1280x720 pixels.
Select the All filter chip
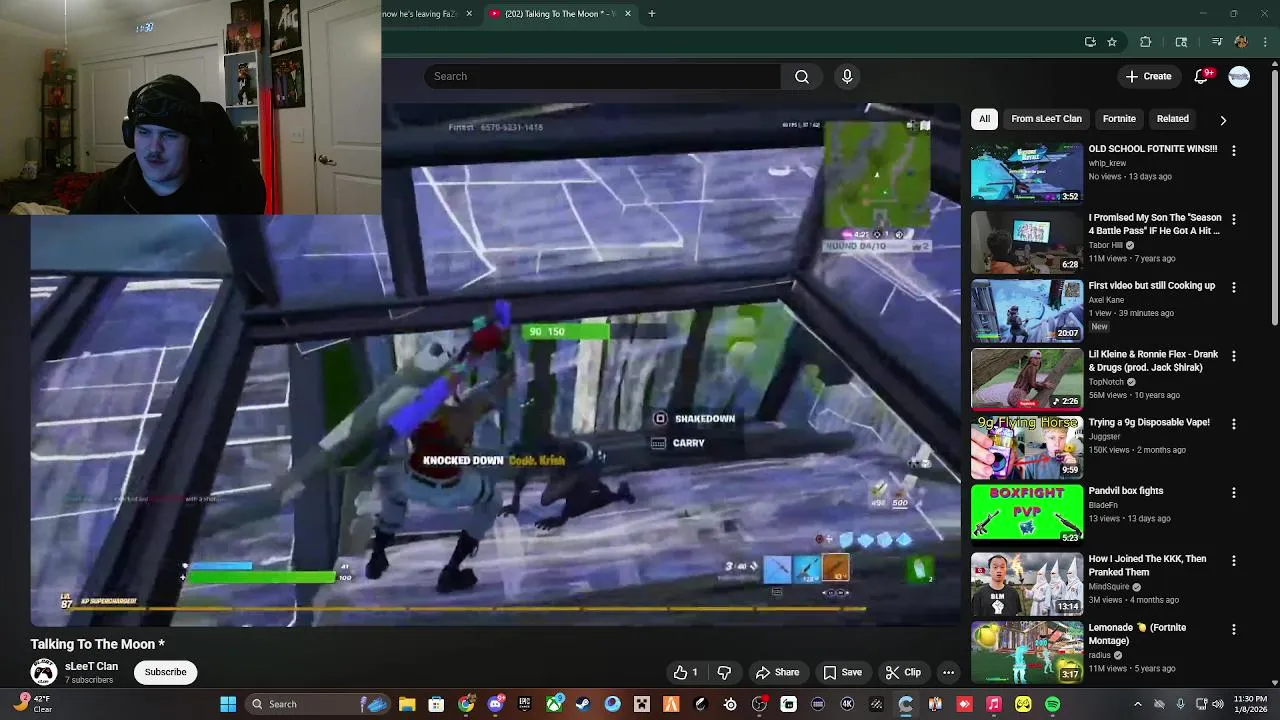coord(984,119)
